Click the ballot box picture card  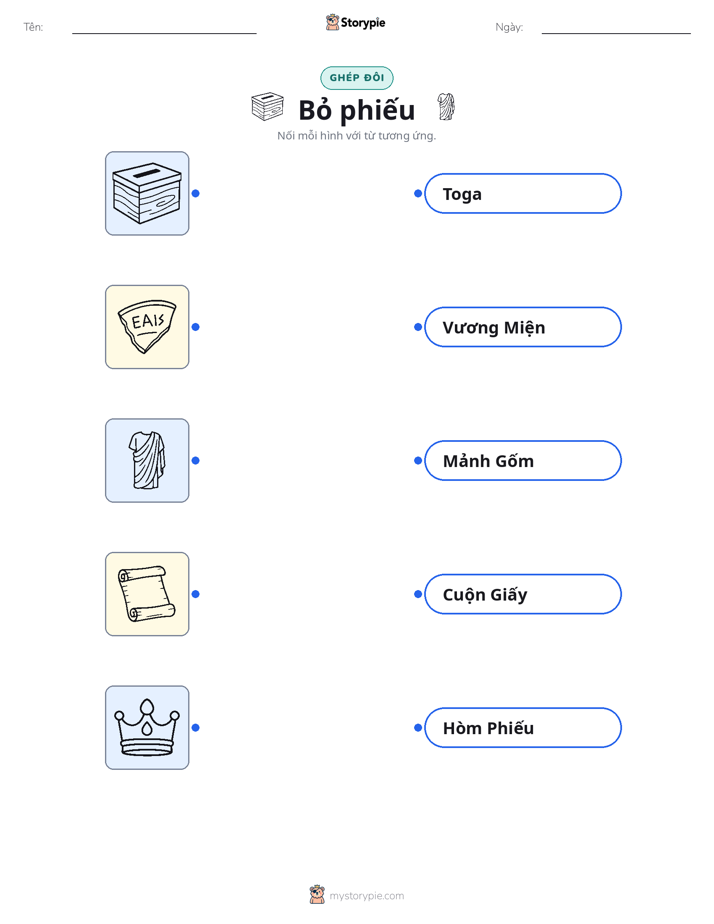click(147, 193)
